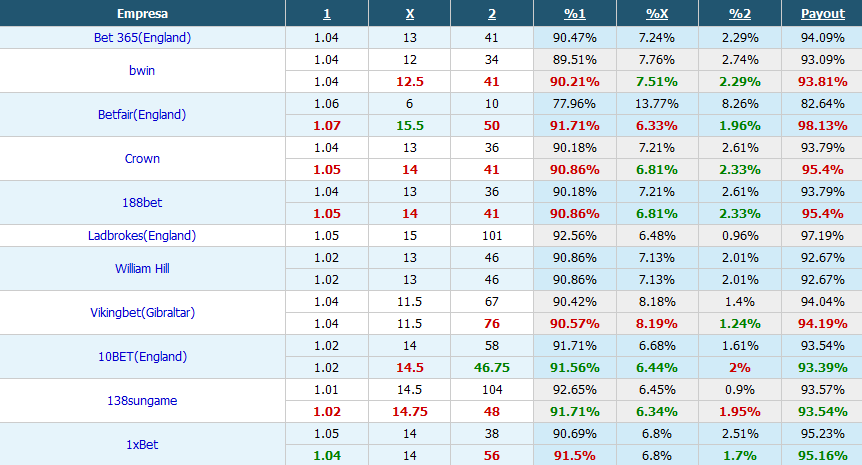
Task: Open the Betfair(England) link
Action: click(142, 115)
